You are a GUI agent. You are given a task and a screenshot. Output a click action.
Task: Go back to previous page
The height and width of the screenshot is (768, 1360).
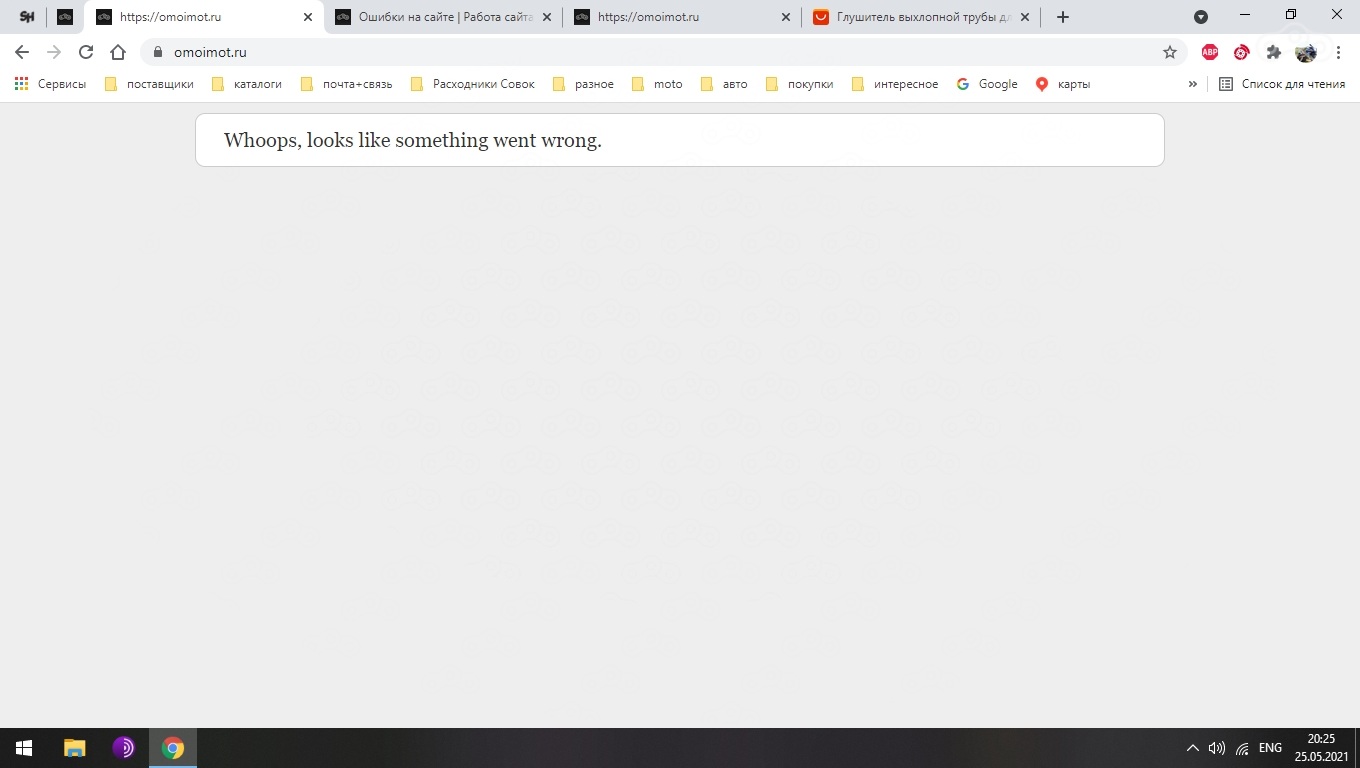(x=22, y=52)
